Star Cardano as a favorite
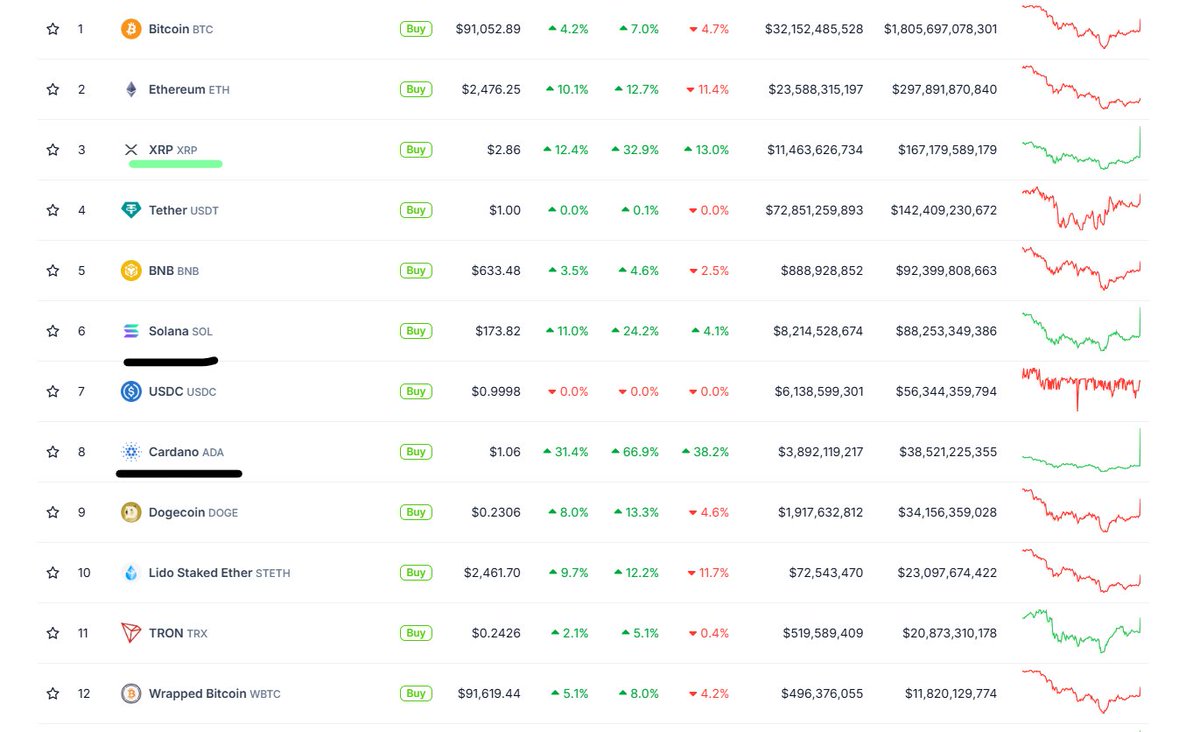This screenshot has height=732, width=1200. tap(52, 452)
